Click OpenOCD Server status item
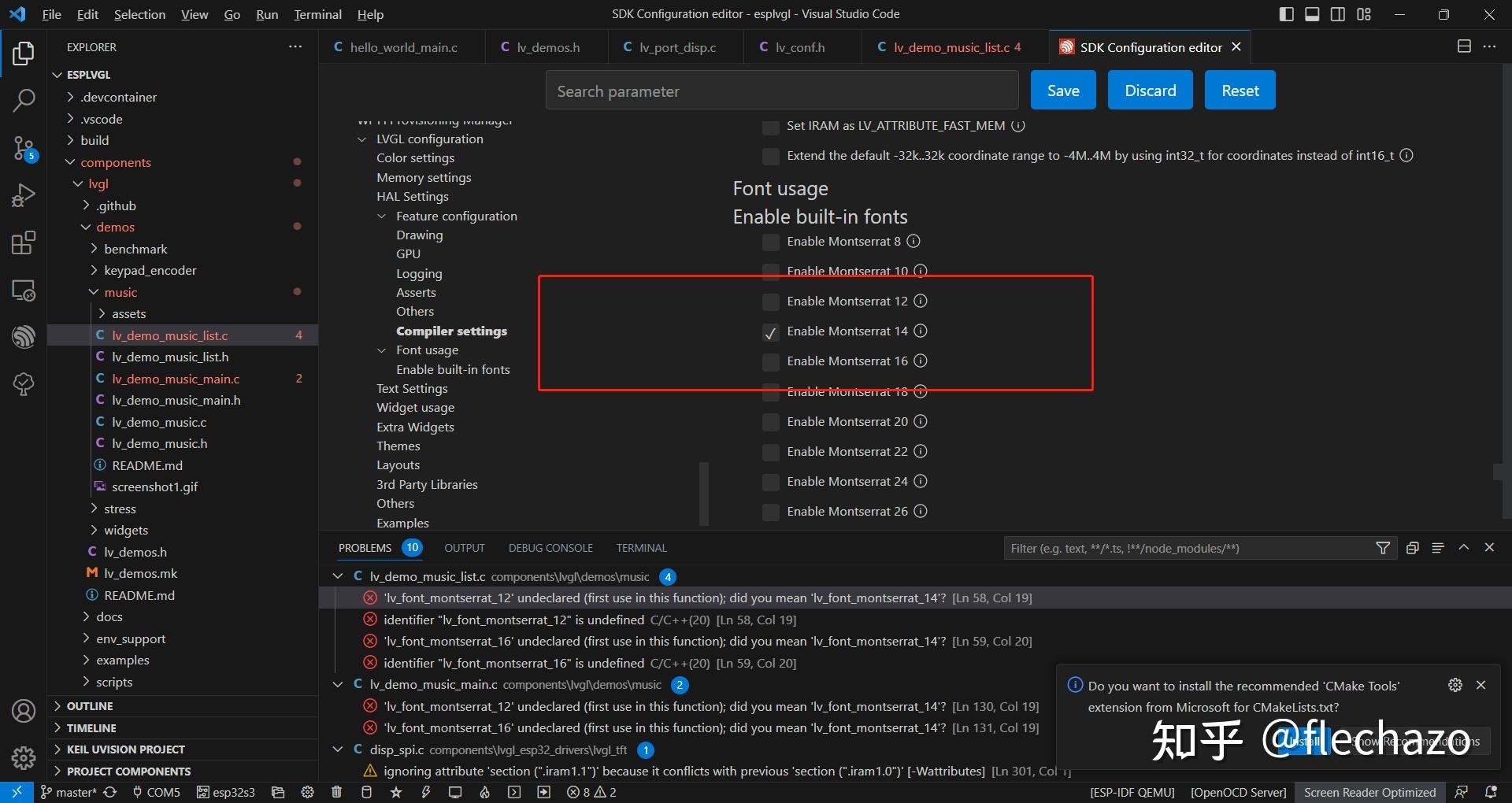Screen dimensions: 1512x803 (x=1238, y=792)
